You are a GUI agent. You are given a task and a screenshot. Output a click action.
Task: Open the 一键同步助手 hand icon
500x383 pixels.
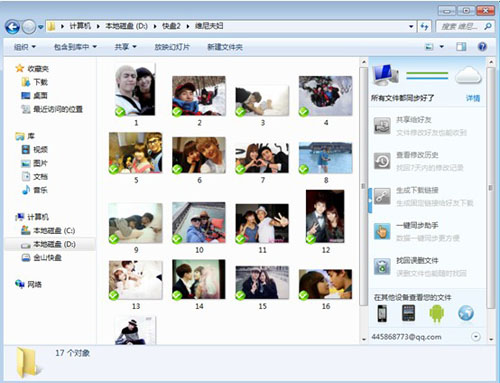(382, 231)
